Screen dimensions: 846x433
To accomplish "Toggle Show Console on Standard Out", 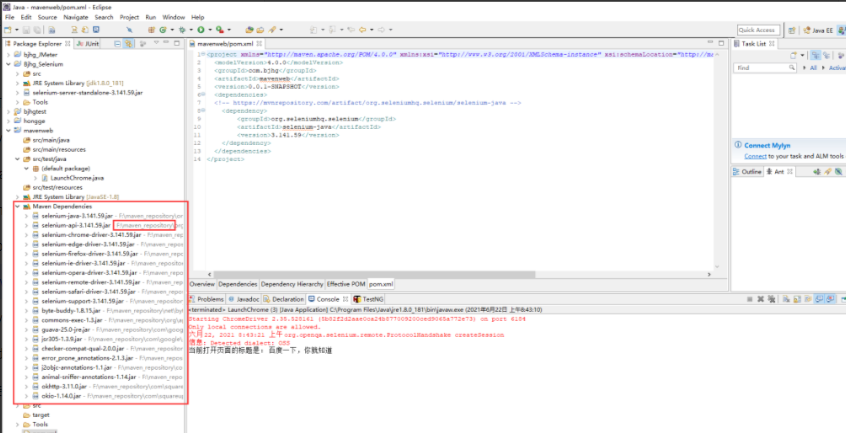I will coord(818,299).
